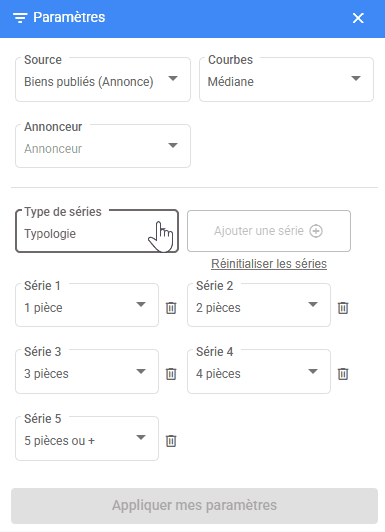
Task: Click the filter icon next to Paramètres
Action: [20, 18]
